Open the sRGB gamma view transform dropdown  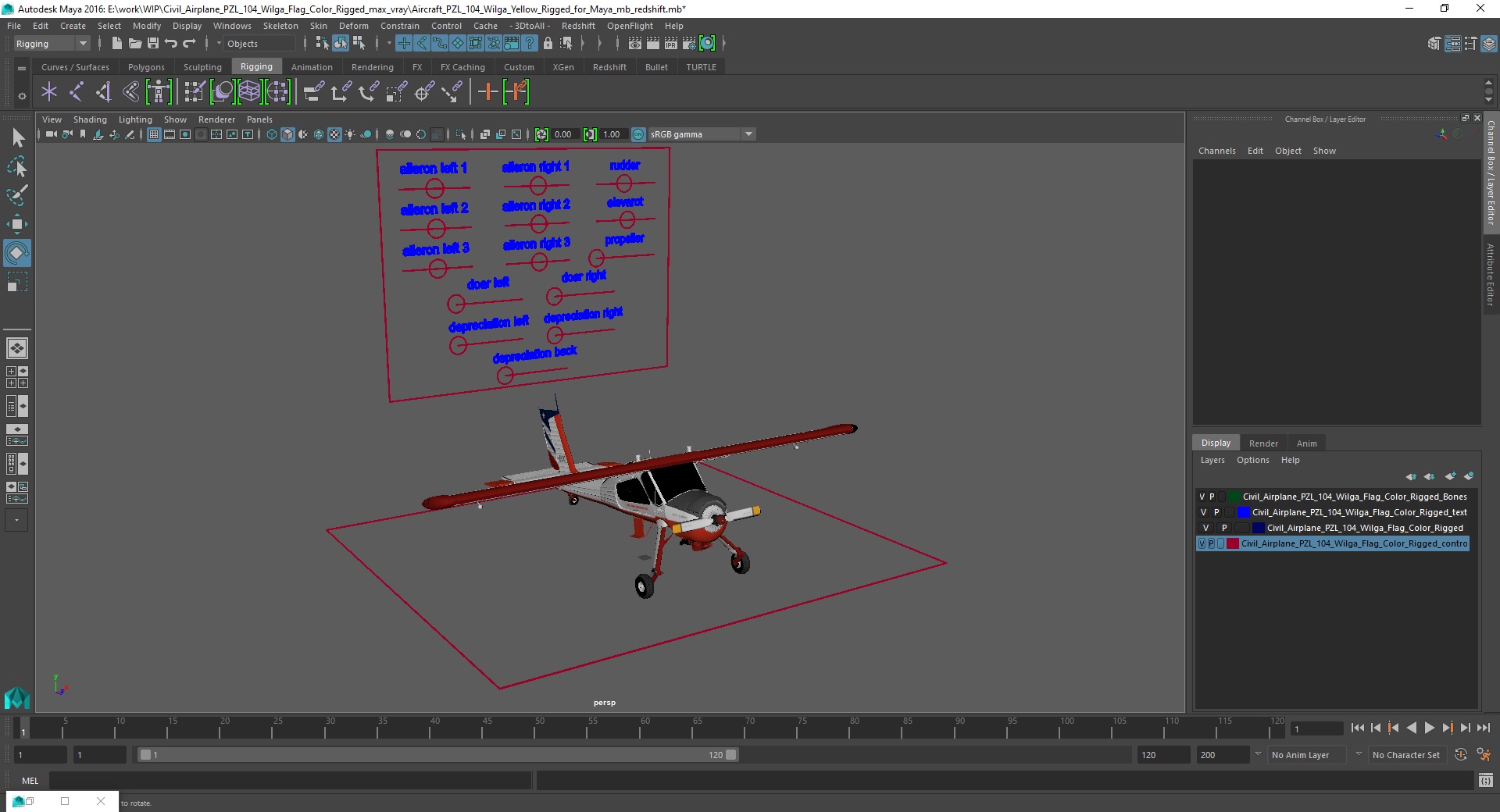point(702,134)
